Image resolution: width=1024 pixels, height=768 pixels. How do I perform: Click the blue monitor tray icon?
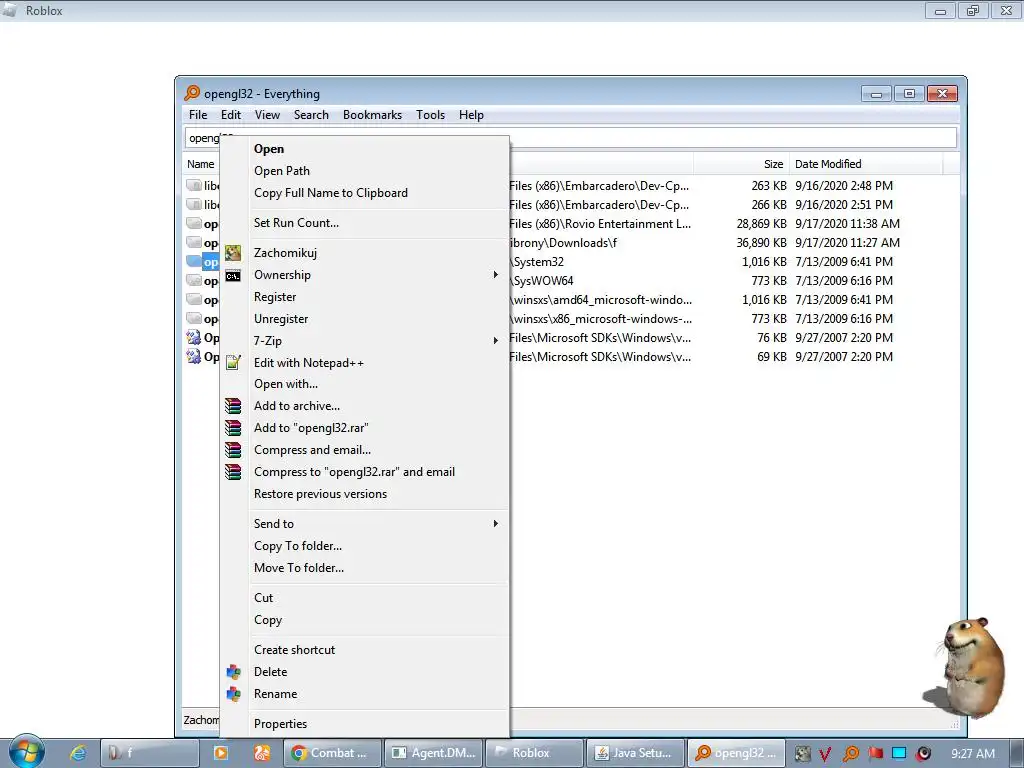[899, 753]
